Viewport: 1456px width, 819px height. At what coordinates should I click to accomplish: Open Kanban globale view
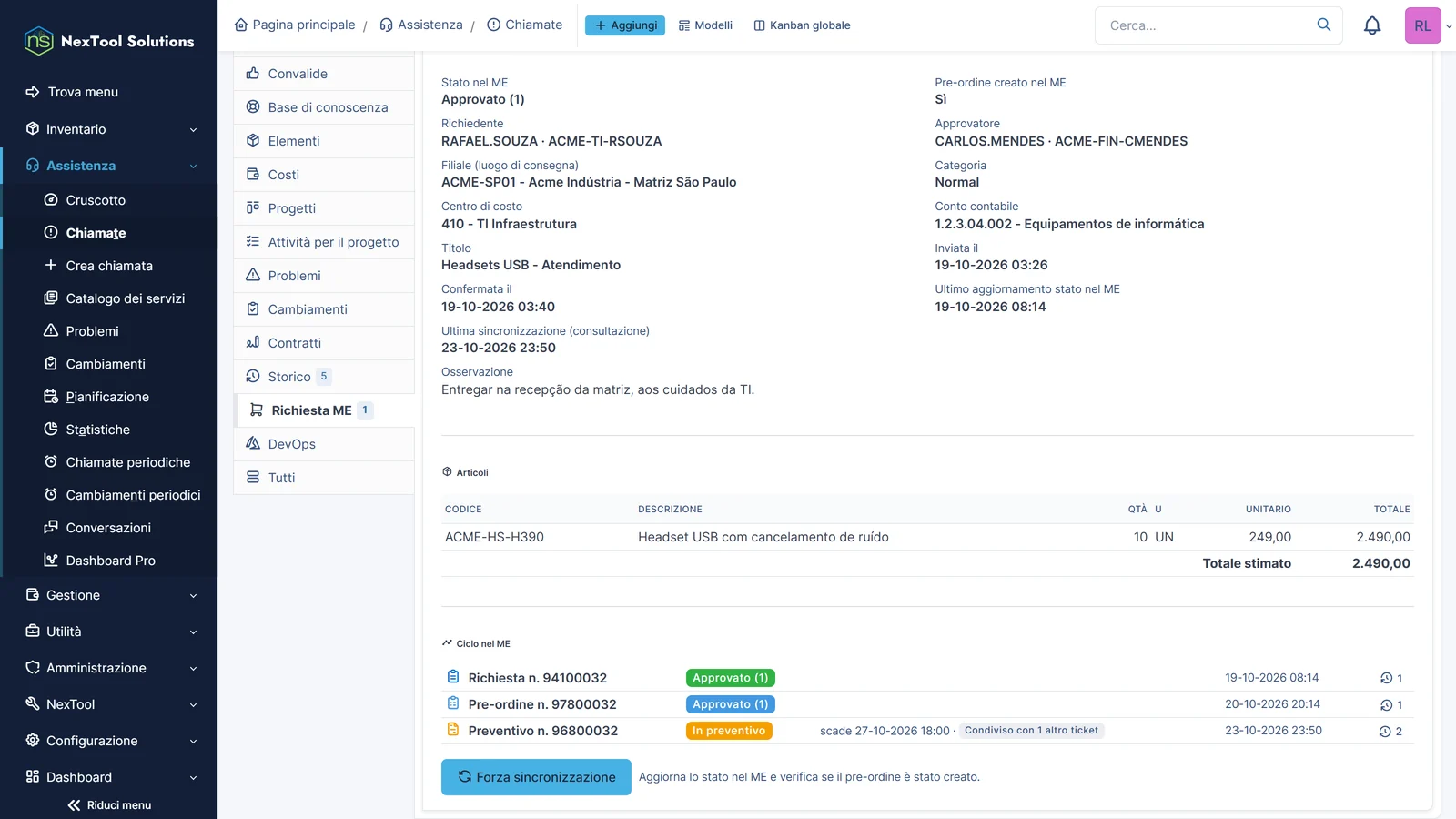point(802,25)
